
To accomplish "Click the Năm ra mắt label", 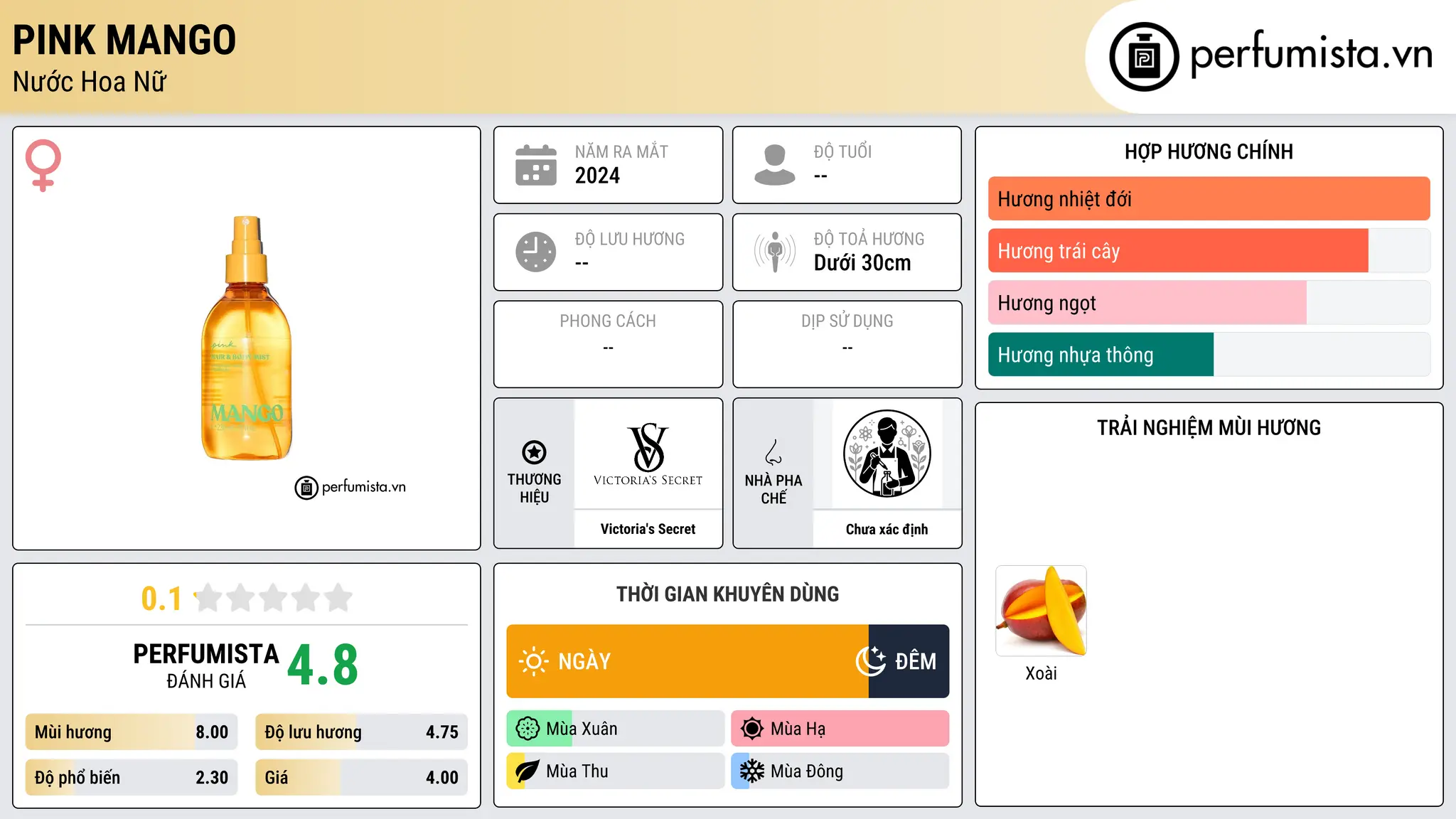I will pos(621,151).
